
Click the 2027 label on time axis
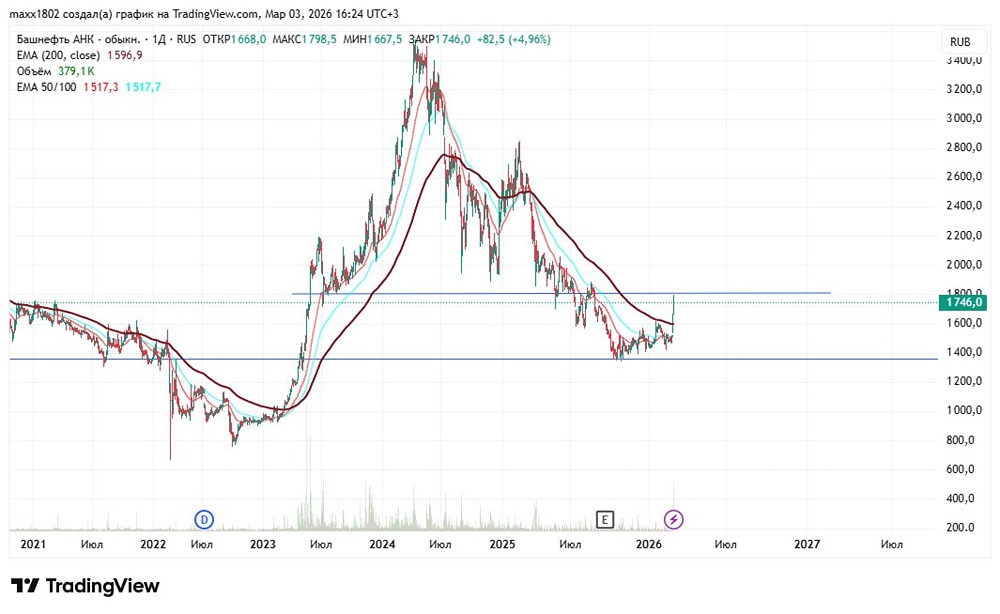[807, 544]
